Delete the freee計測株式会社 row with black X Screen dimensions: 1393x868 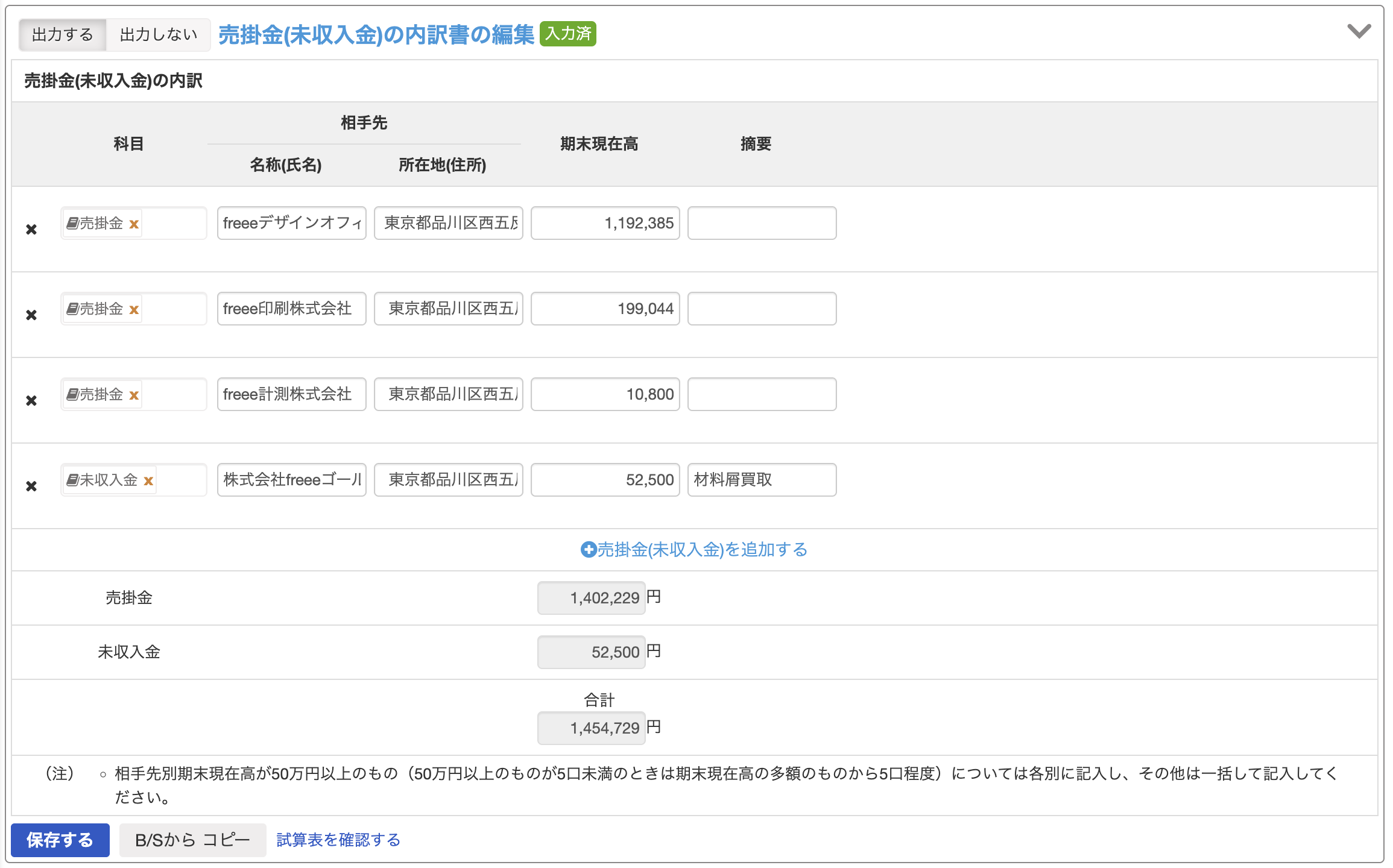click(31, 401)
